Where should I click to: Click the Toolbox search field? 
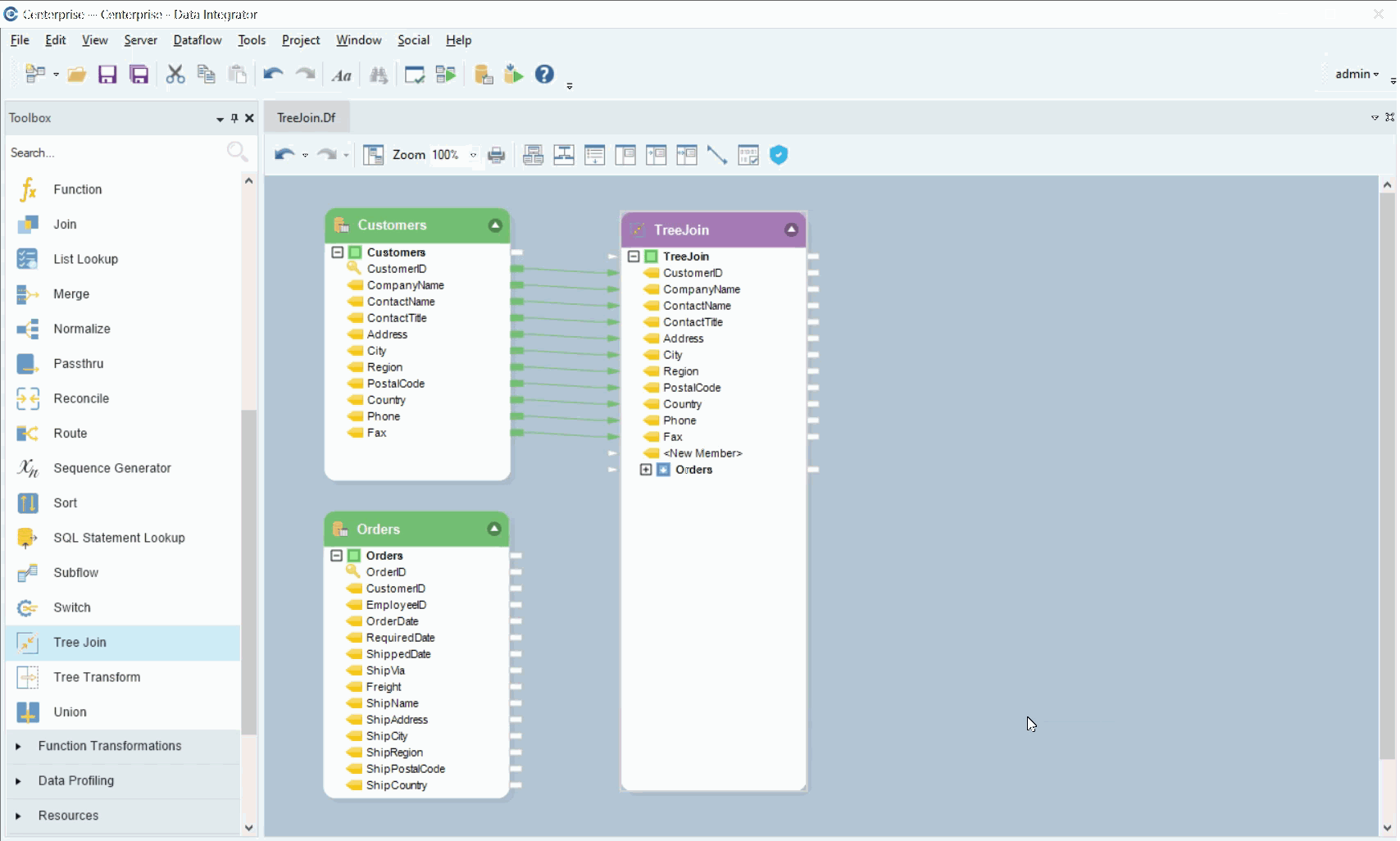[x=115, y=153]
